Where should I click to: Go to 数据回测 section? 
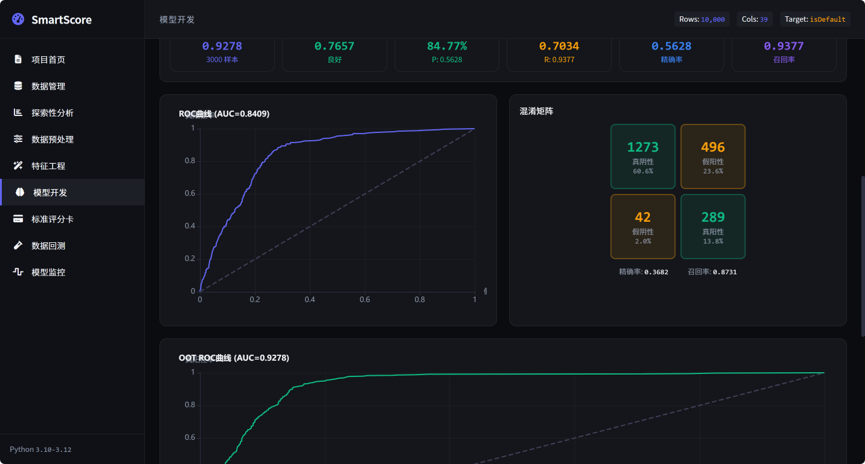pos(72,246)
